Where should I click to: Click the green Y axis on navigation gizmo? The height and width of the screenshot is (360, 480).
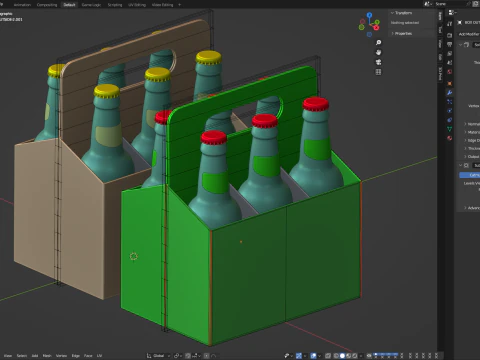[377, 22]
